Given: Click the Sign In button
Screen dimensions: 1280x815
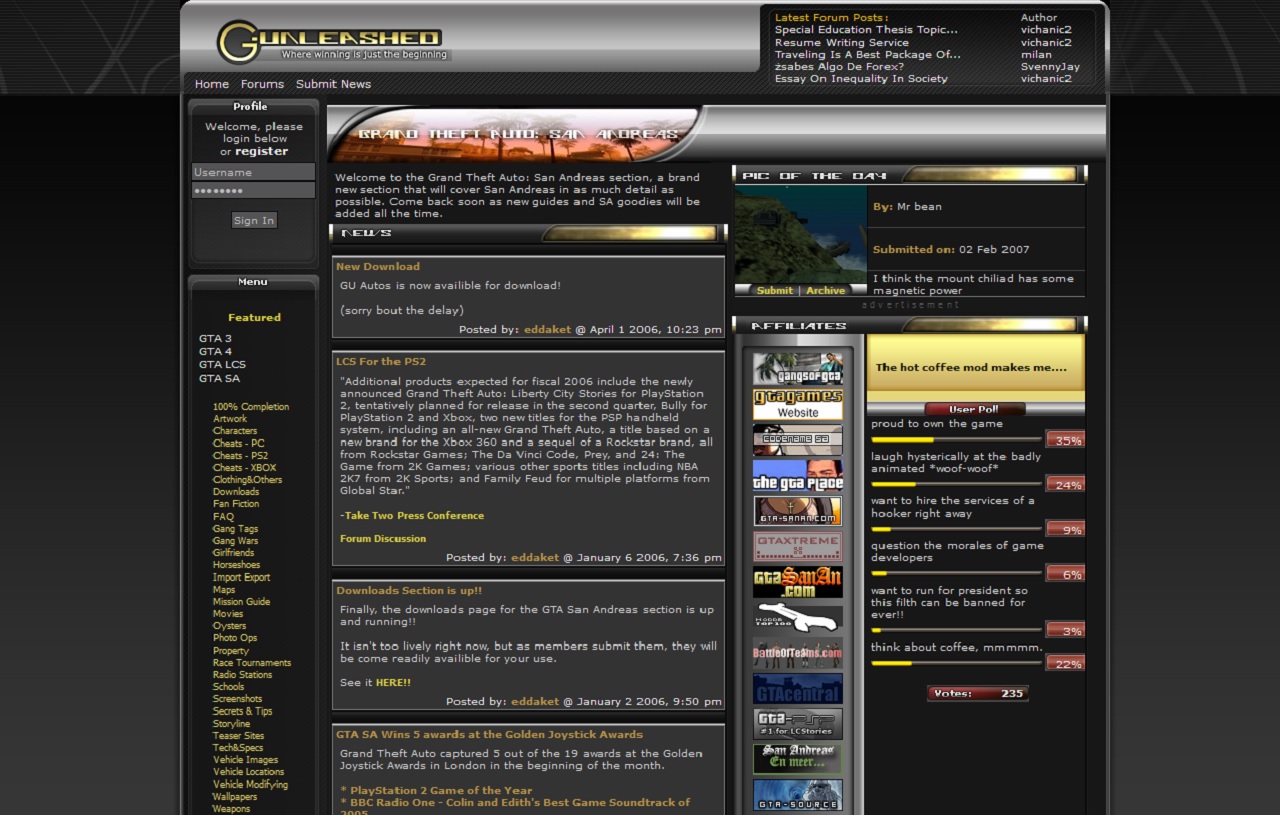Looking at the screenshot, I should pos(254,221).
